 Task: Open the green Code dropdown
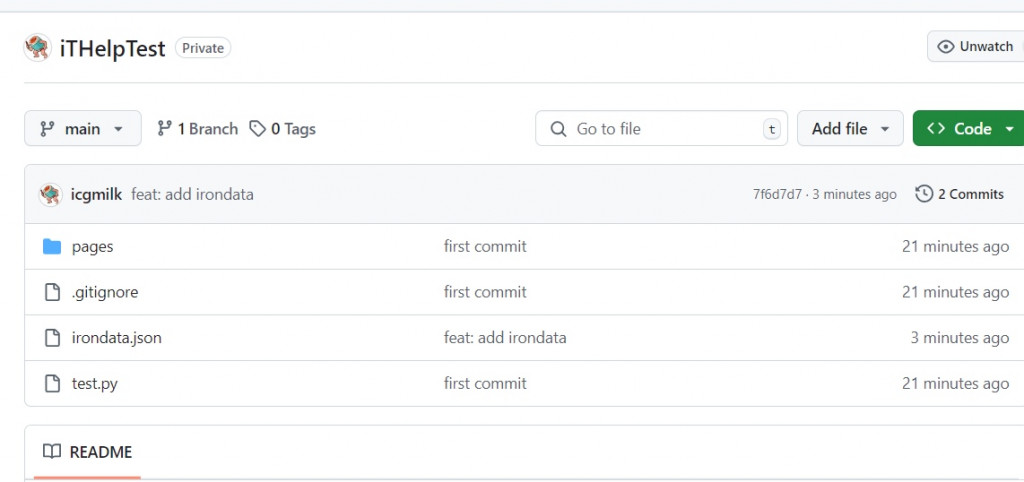(x=969, y=129)
